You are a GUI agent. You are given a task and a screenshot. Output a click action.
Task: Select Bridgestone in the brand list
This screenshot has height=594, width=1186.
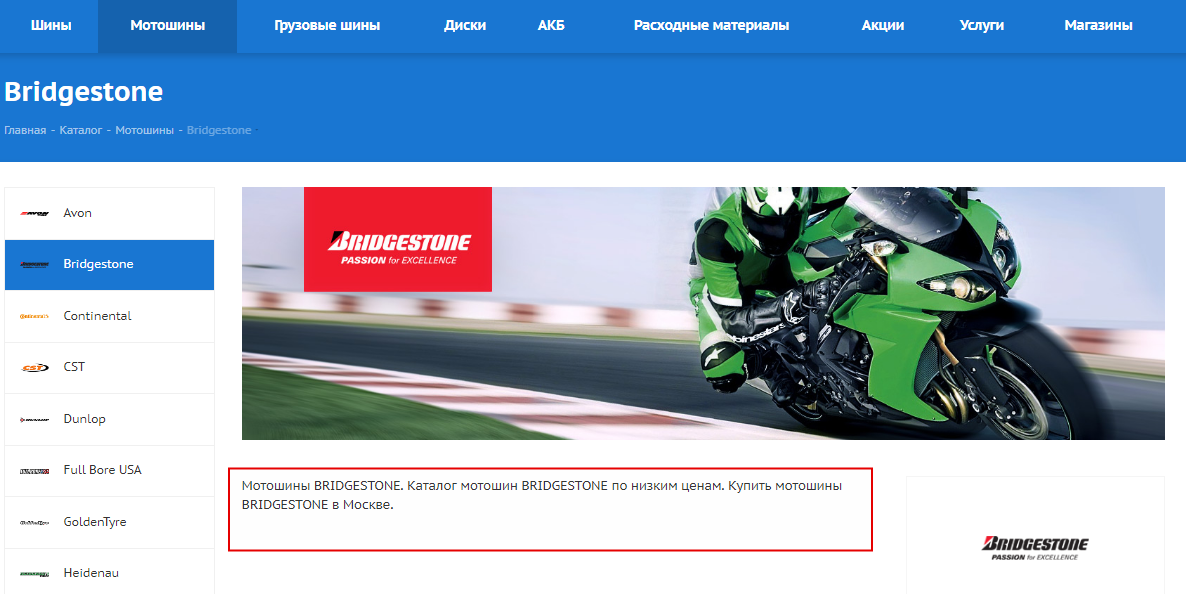[x=110, y=265]
